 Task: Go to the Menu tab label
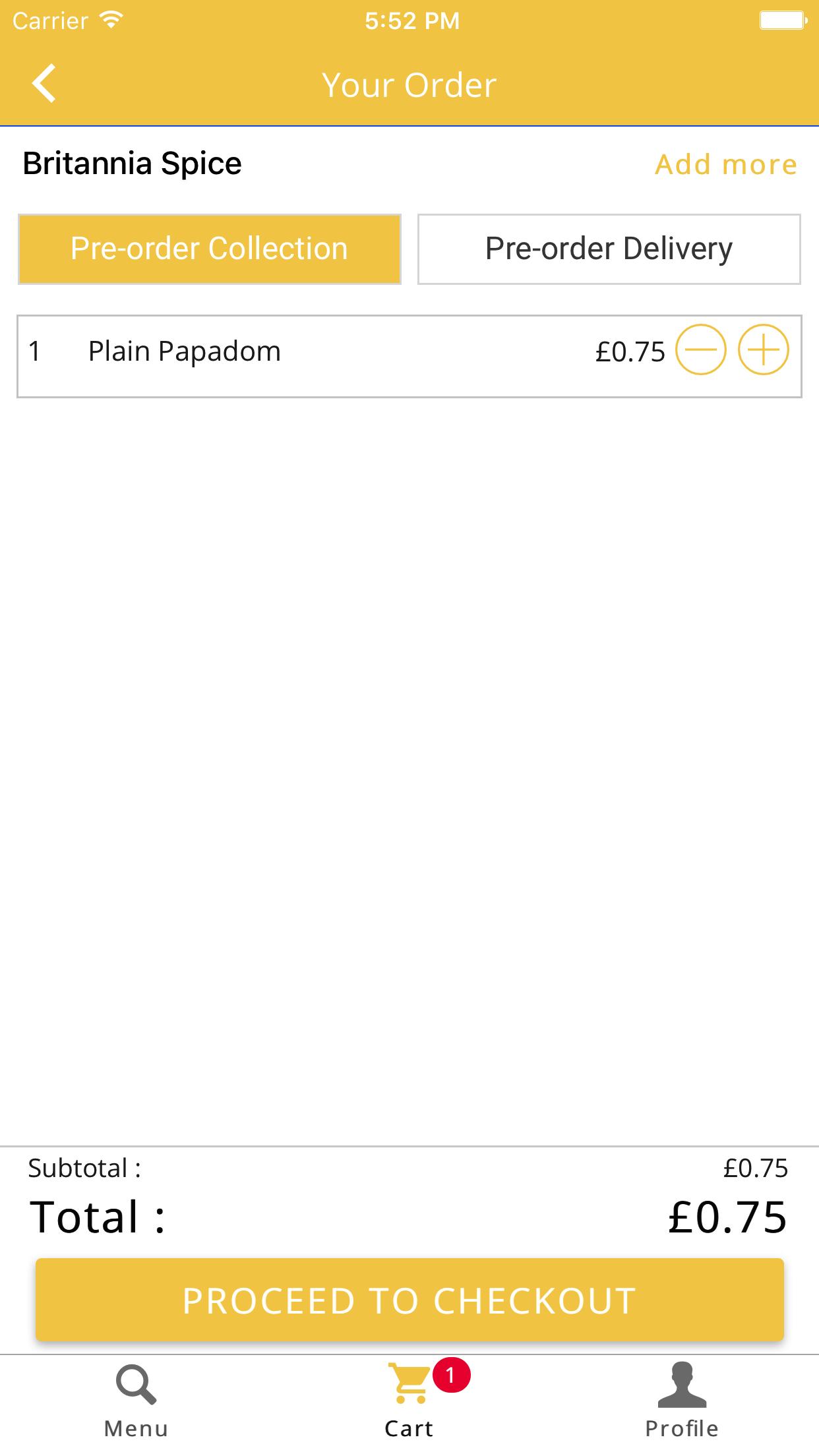(x=136, y=1428)
